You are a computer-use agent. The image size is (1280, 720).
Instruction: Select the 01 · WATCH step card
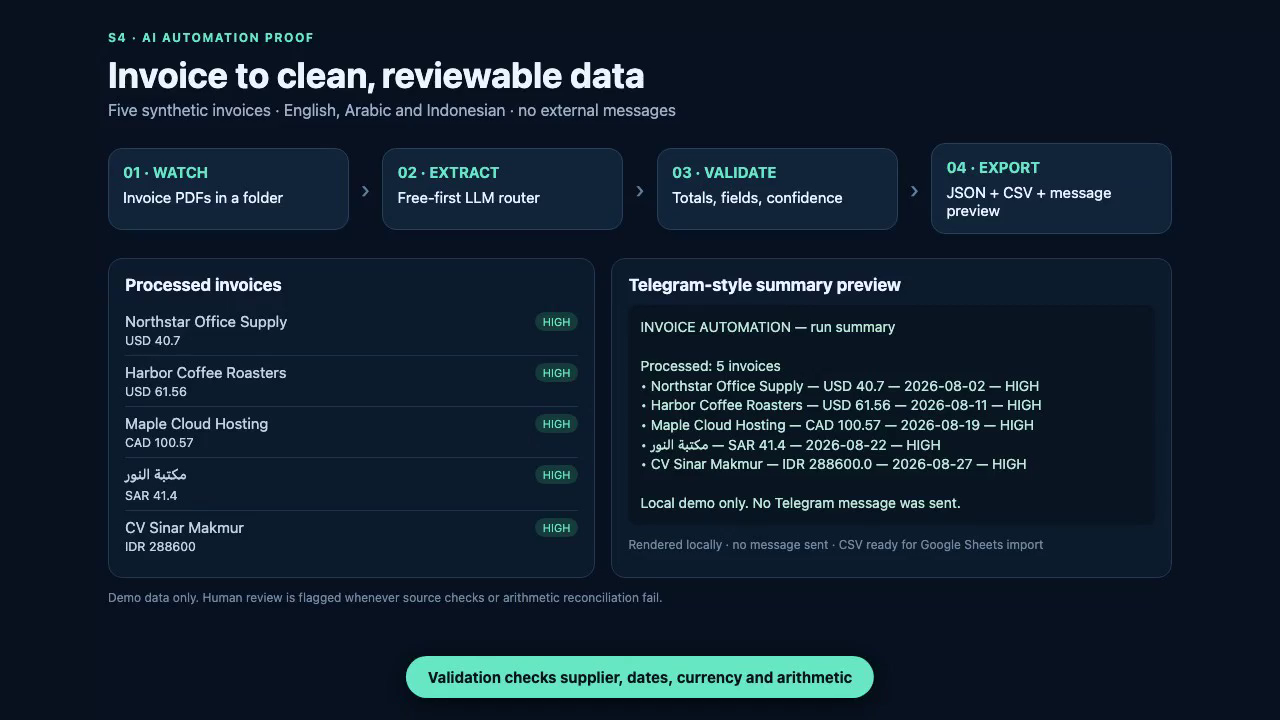pyautogui.click(x=228, y=189)
